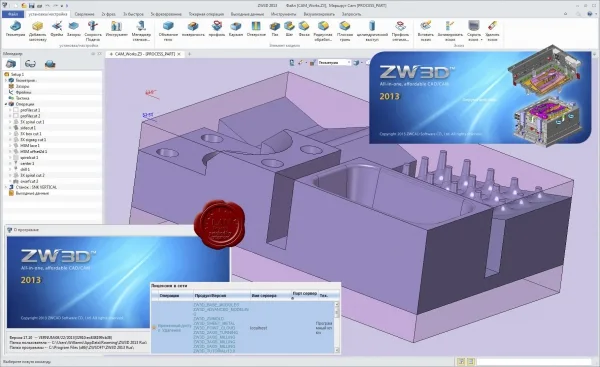Open the Инструмент tool manager icon
This screenshot has height=367, width=600.
pos(116,27)
